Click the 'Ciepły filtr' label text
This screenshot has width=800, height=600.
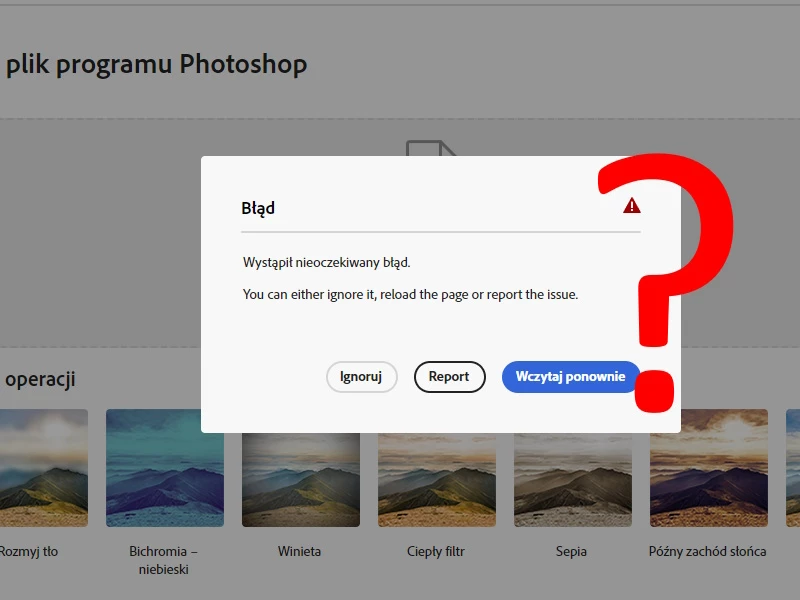tap(436, 552)
